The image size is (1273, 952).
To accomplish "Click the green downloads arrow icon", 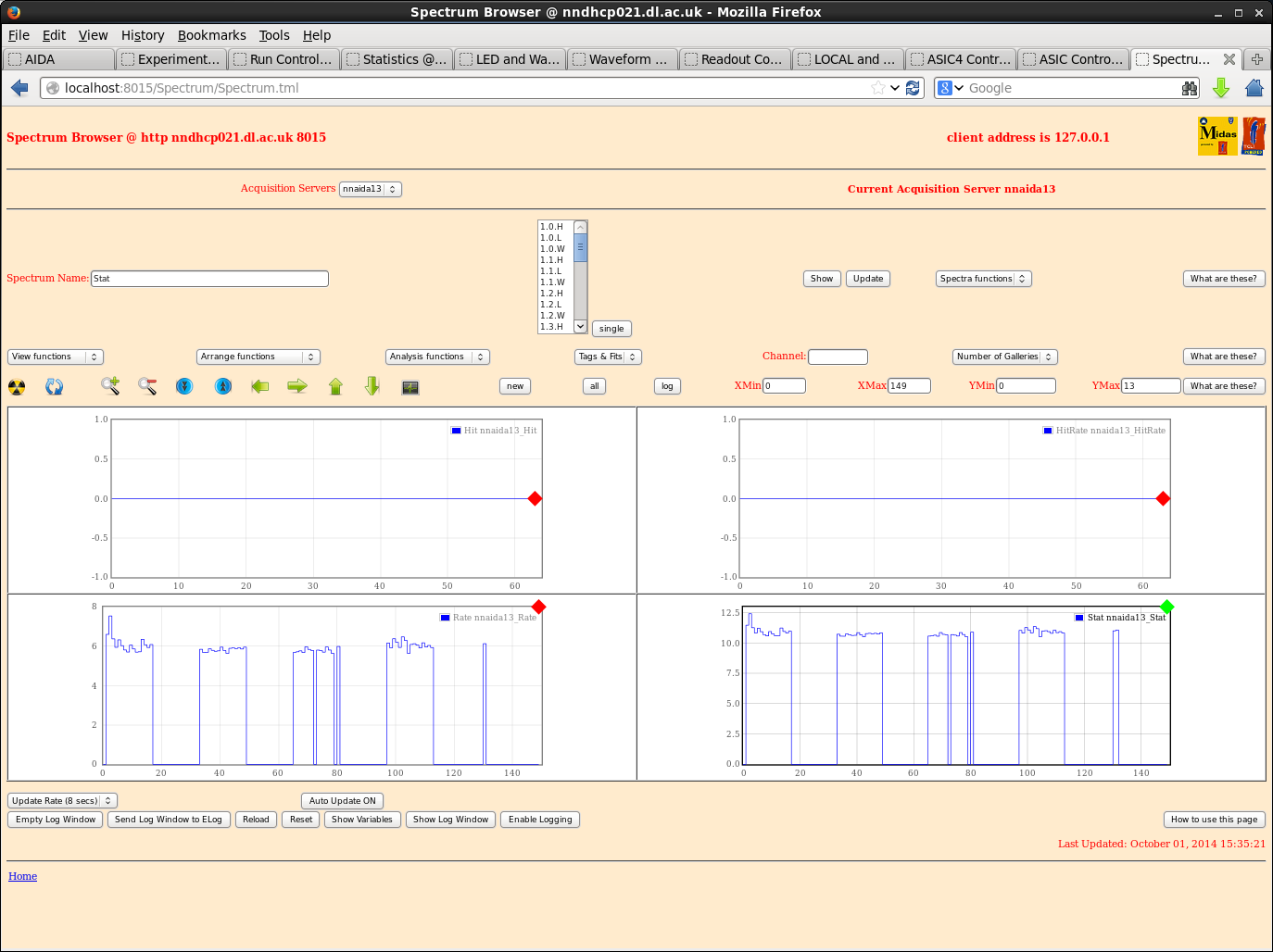I will coord(1221,88).
